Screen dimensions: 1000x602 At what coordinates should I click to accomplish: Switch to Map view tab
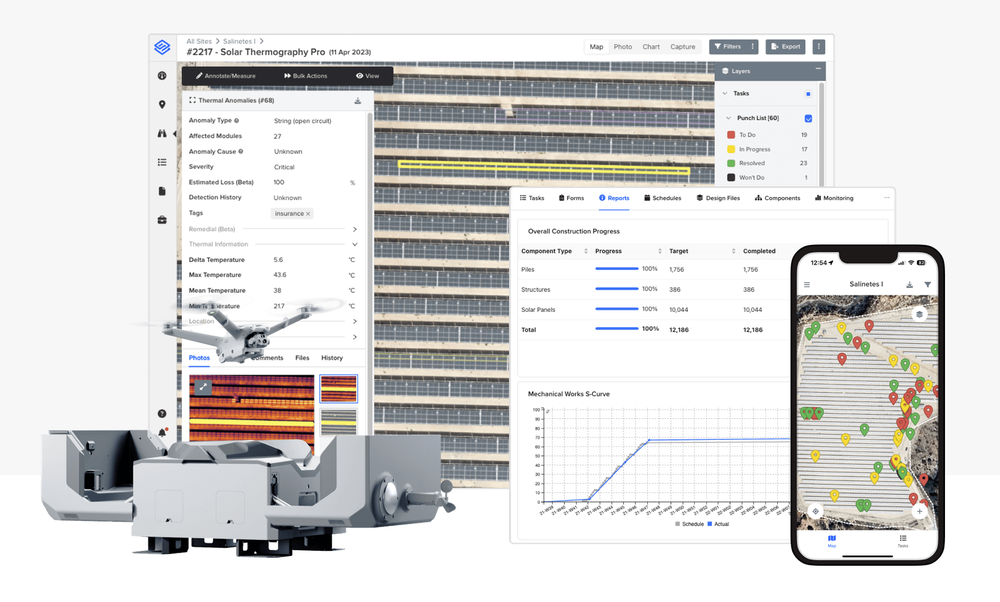(x=596, y=47)
